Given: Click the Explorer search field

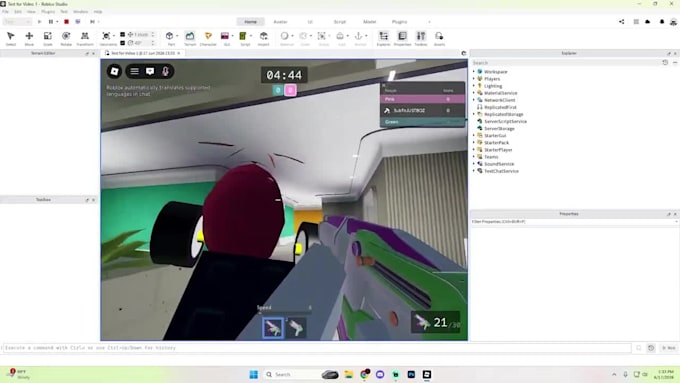Looking at the screenshot, I should point(565,63).
